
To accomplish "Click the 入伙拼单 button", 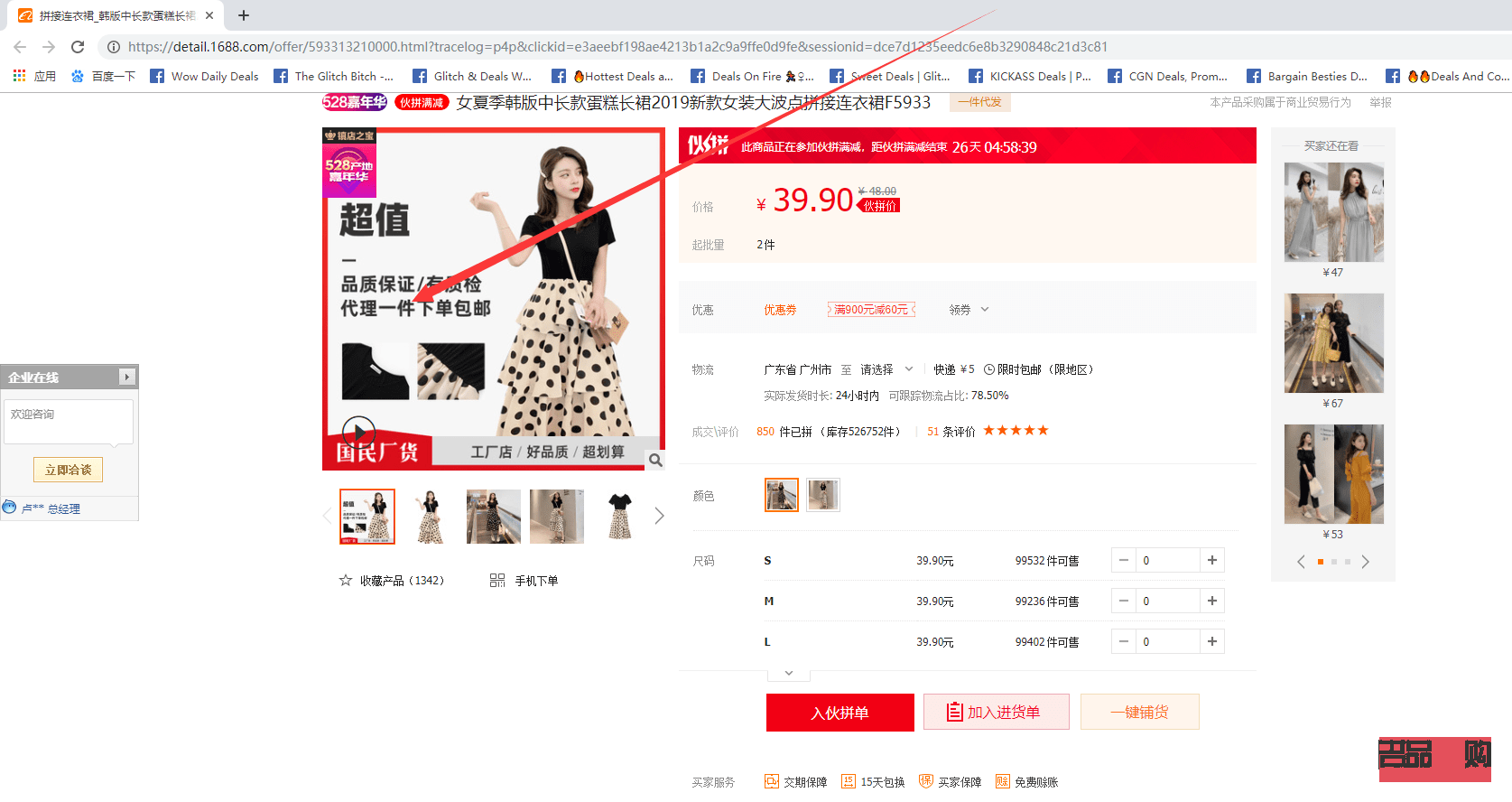I will click(839, 713).
